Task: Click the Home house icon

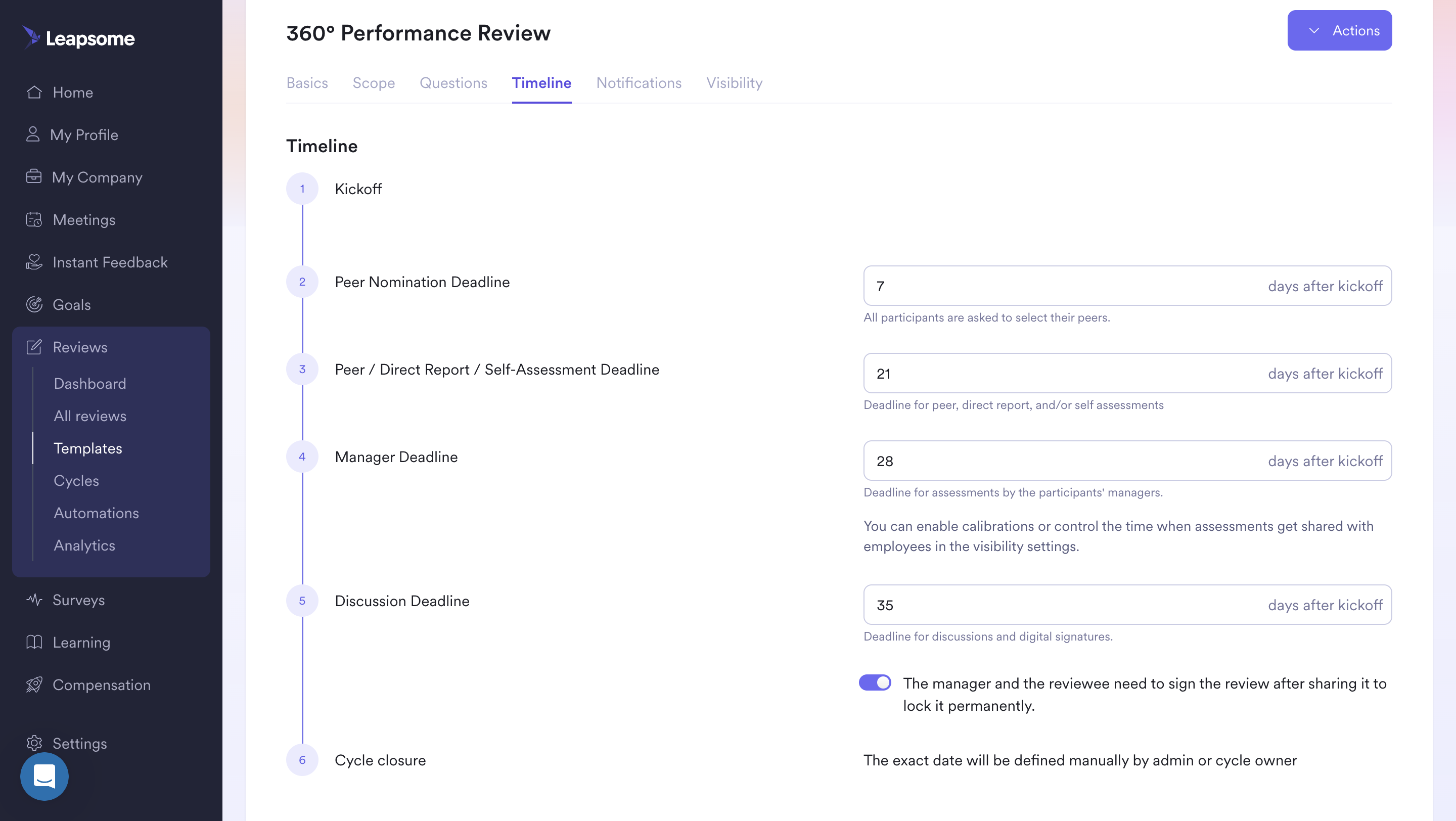Action: [34, 92]
